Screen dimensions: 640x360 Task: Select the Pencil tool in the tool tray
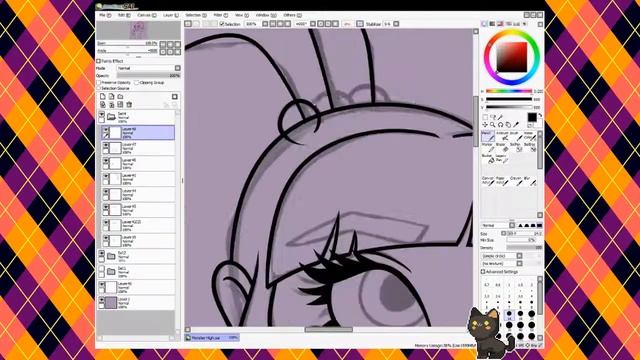(488, 136)
